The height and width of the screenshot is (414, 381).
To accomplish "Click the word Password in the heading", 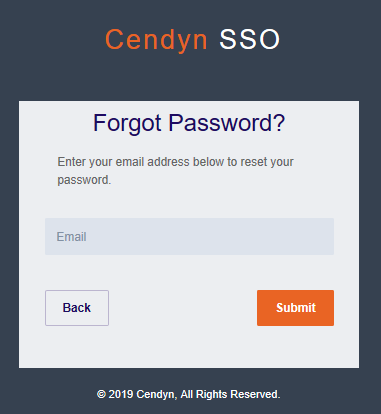I will [x=221, y=123].
